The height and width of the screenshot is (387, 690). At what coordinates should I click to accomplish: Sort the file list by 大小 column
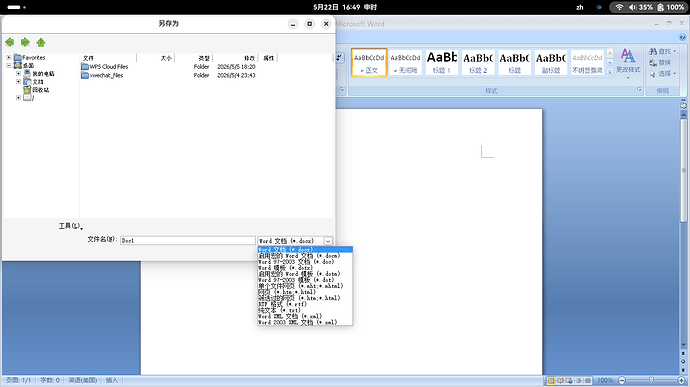point(156,58)
